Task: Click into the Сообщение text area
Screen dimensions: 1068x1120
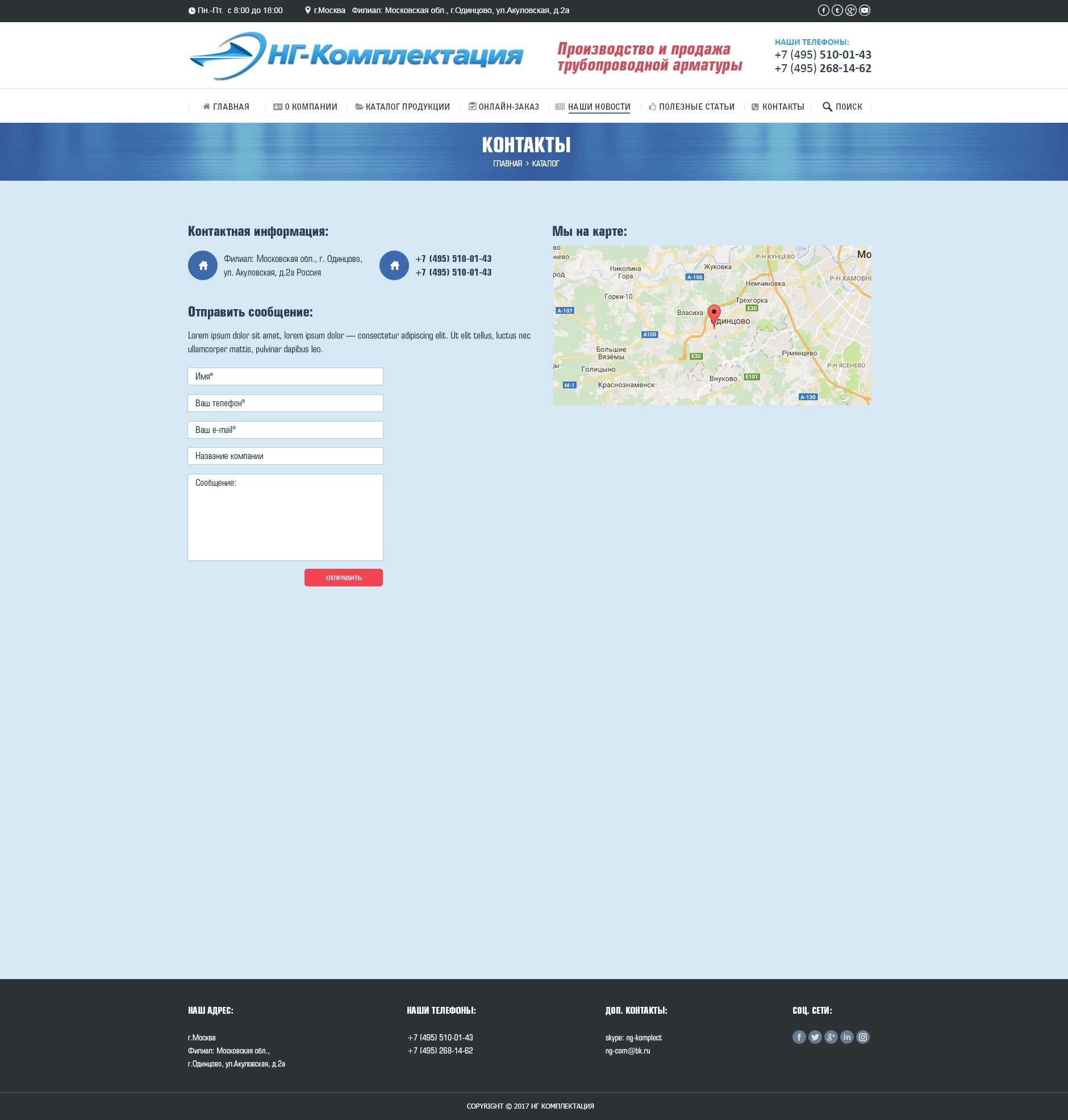Action: coord(285,517)
